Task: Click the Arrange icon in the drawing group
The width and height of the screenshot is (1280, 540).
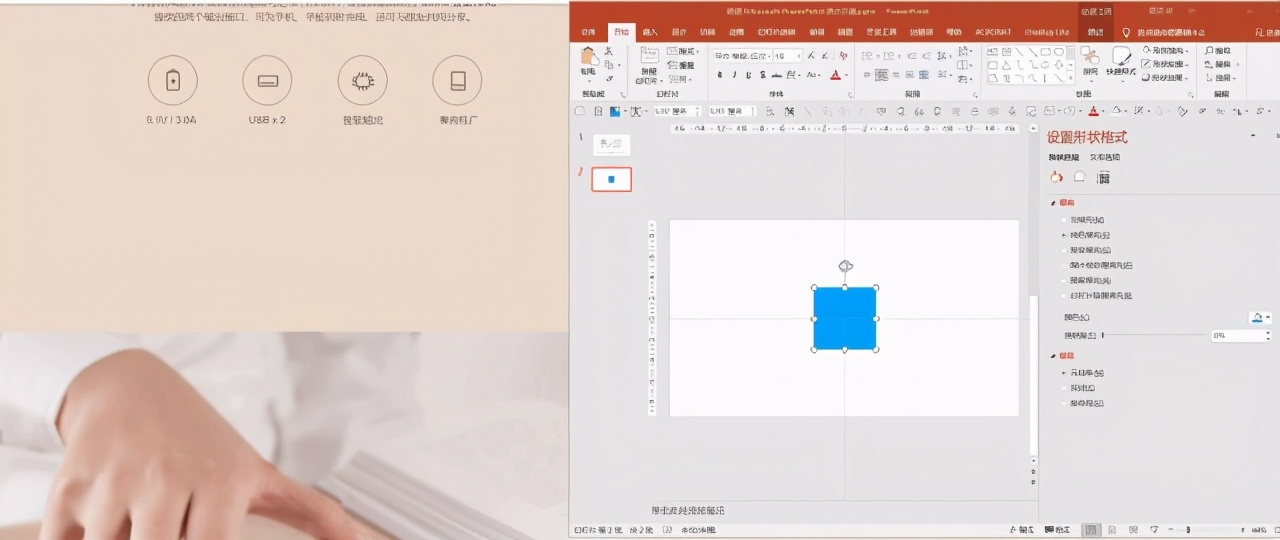Action: tap(1090, 58)
